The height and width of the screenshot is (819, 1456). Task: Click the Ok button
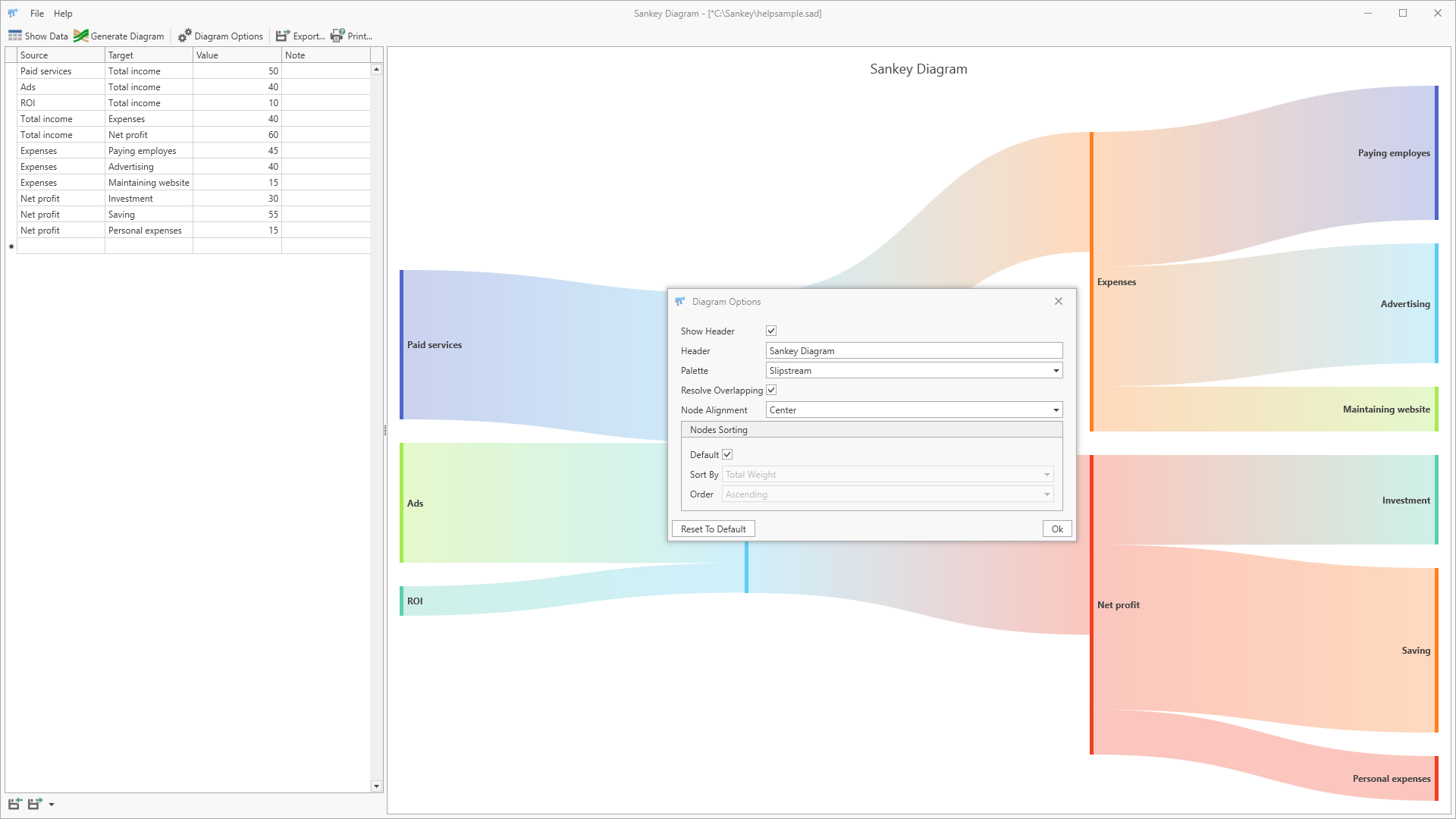click(1057, 529)
